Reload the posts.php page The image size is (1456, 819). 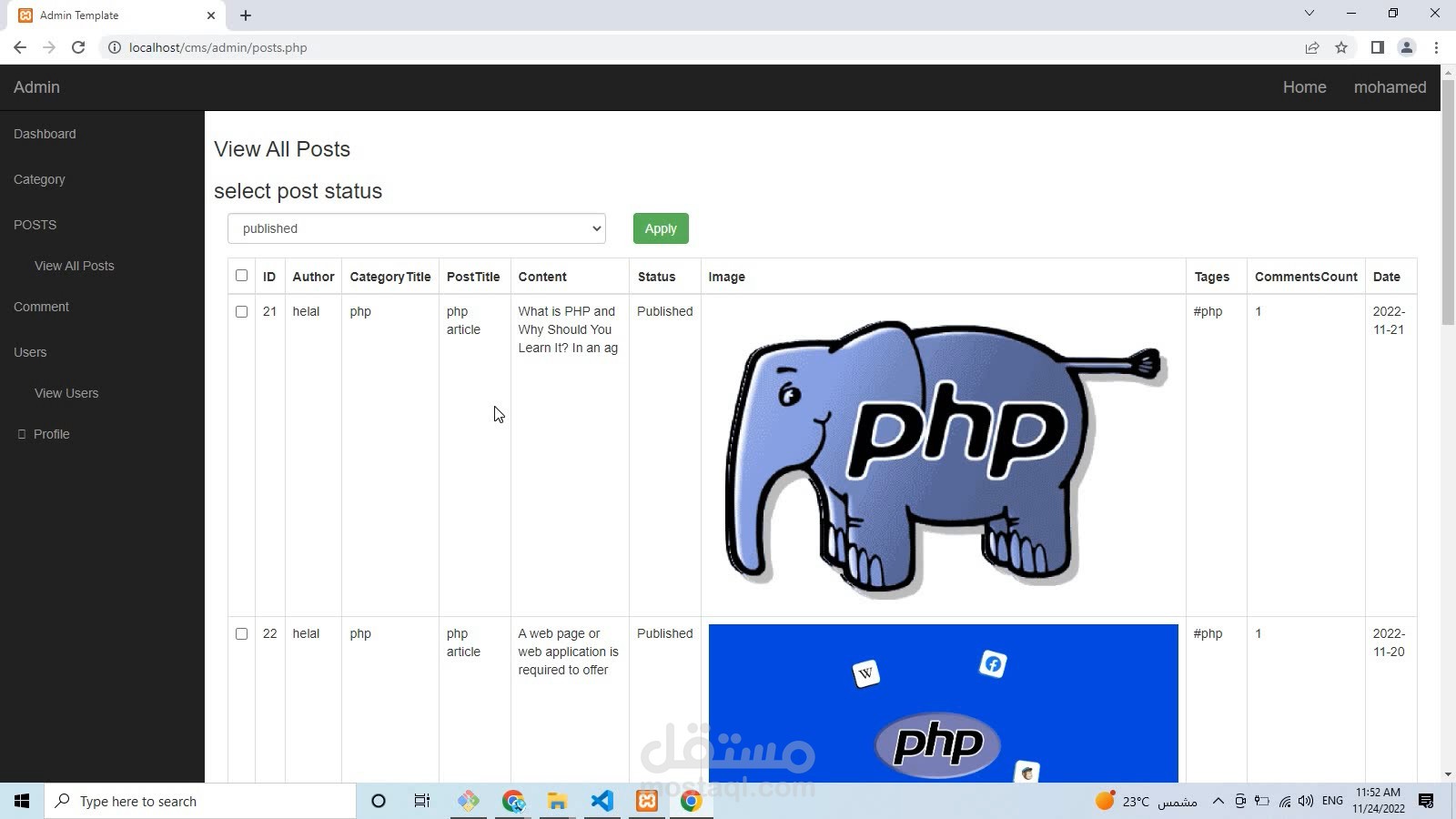(x=78, y=47)
